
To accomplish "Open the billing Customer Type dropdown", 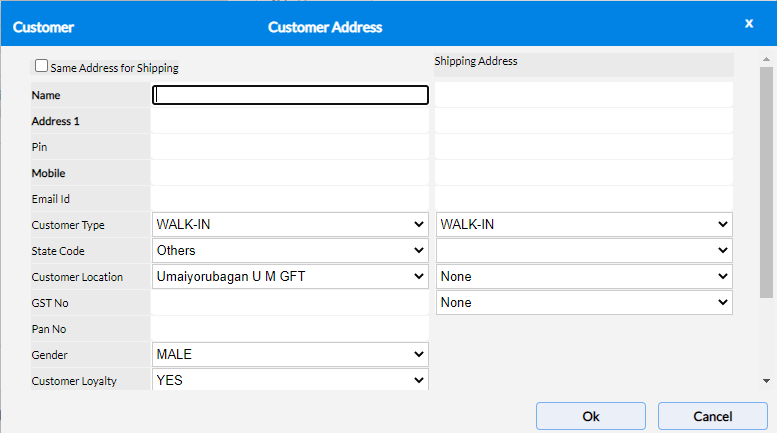I will click(290, 224).
